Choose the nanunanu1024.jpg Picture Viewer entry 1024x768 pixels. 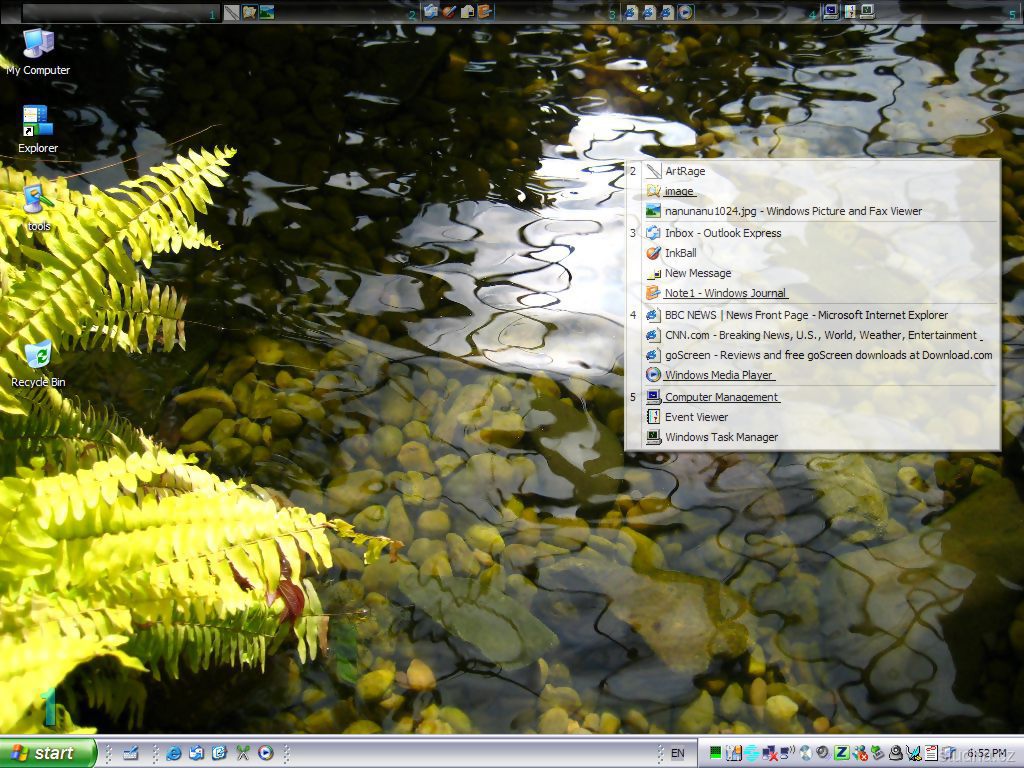(x=793, y=211)
